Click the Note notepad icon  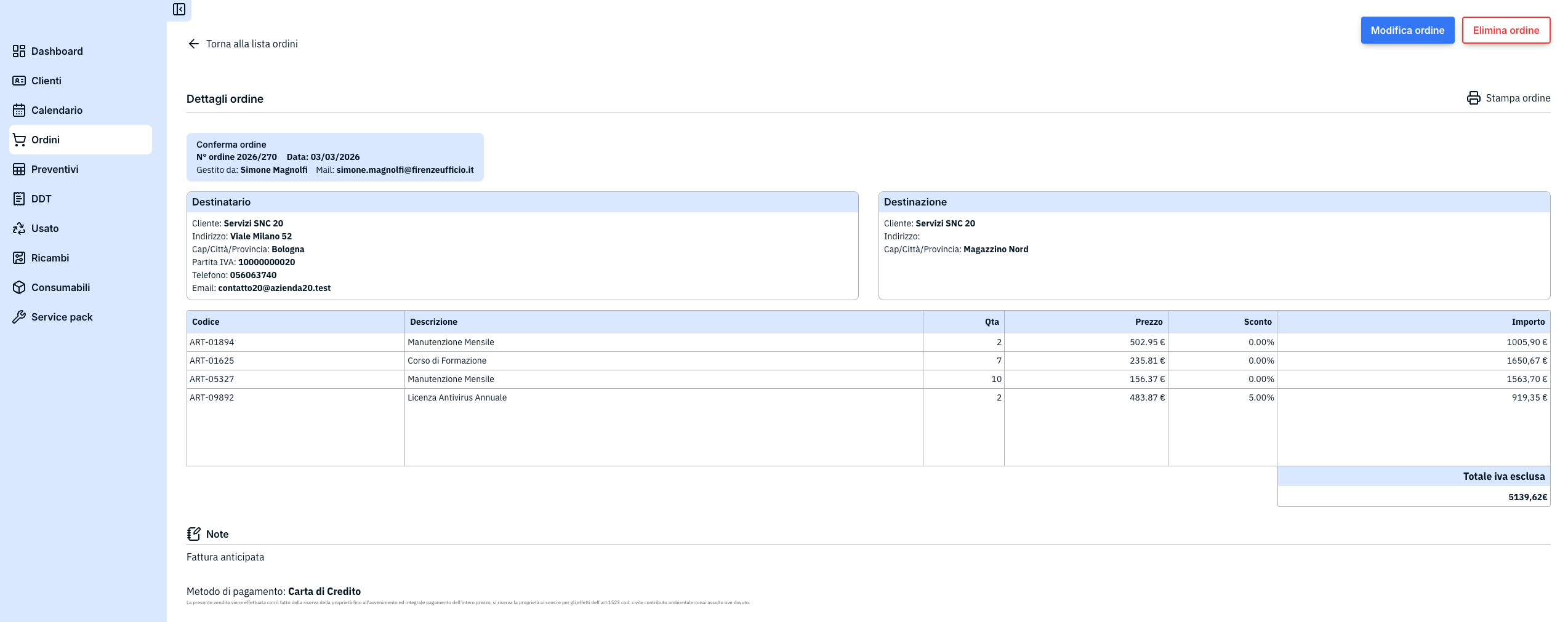coord(193,533)
